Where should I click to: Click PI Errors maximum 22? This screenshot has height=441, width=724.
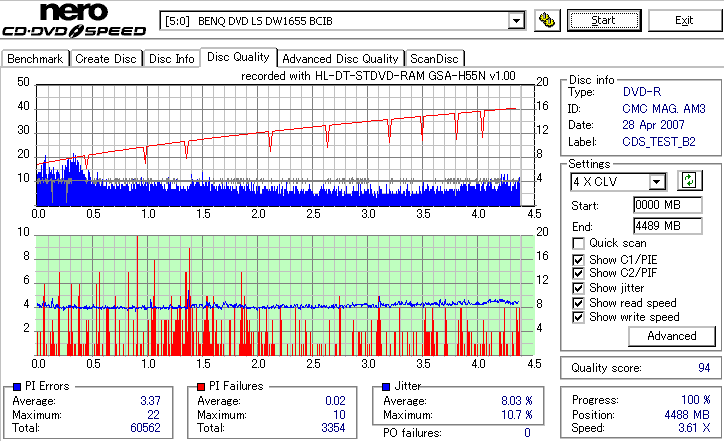(x=154, y=415)
